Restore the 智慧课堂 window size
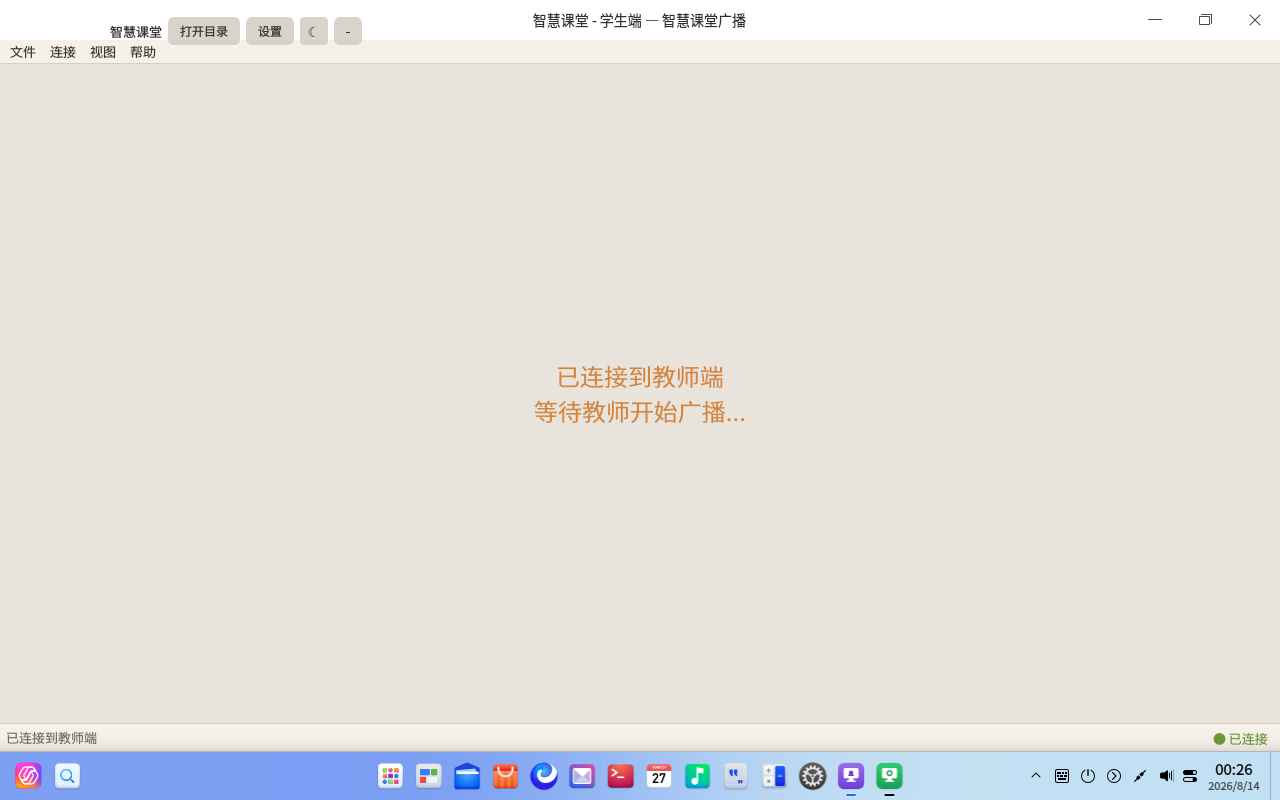 tap(1205, 20)
